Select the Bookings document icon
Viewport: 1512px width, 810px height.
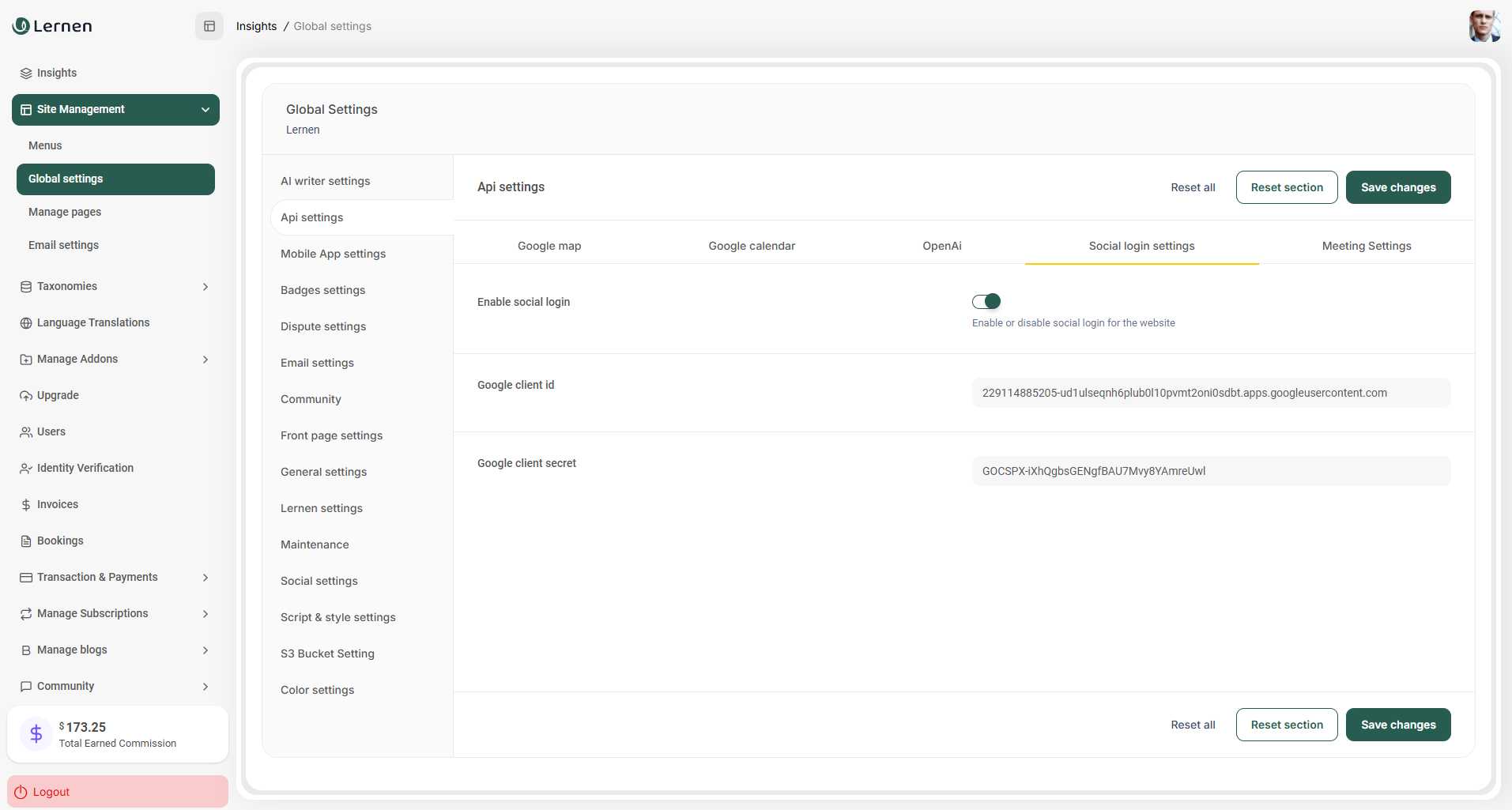tap(25, 541)
